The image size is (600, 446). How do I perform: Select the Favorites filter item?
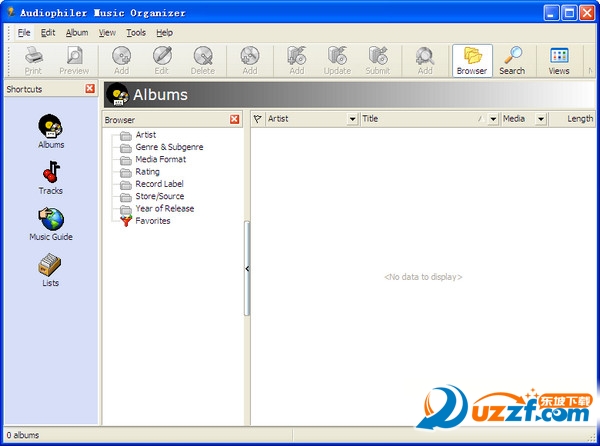point(145,221)
